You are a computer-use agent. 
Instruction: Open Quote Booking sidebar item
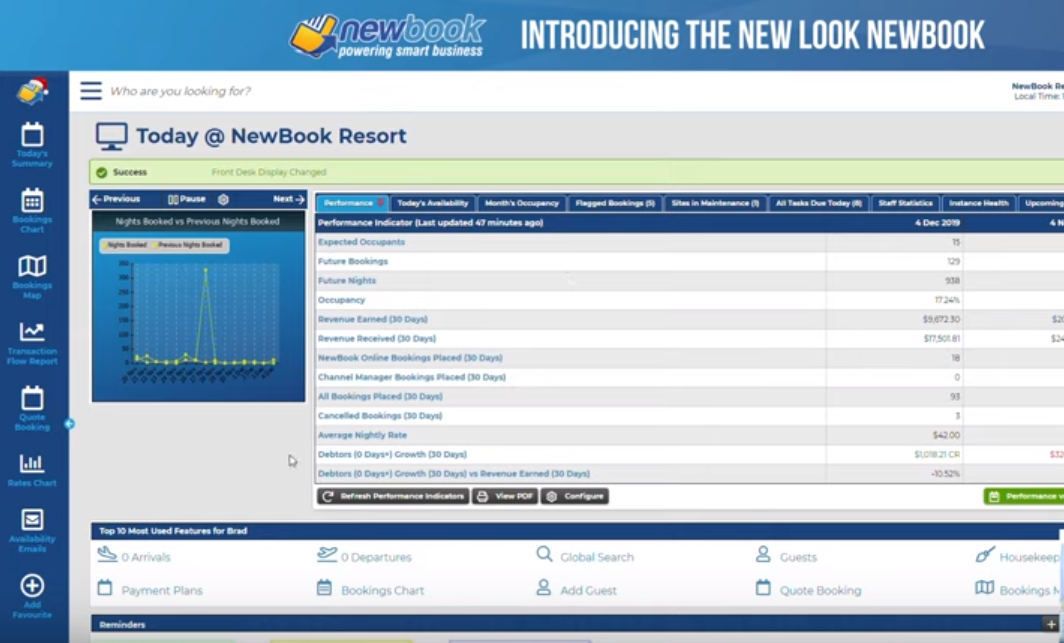(x=32, y=408)
